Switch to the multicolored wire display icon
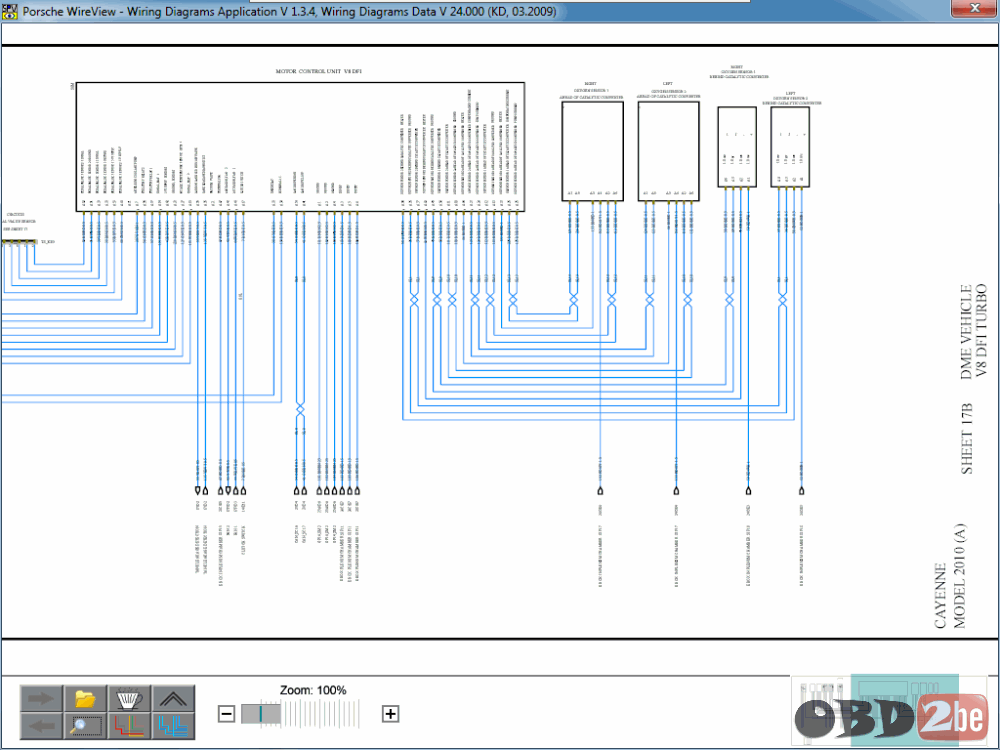 pyautogui.click(x=129, y=726)
